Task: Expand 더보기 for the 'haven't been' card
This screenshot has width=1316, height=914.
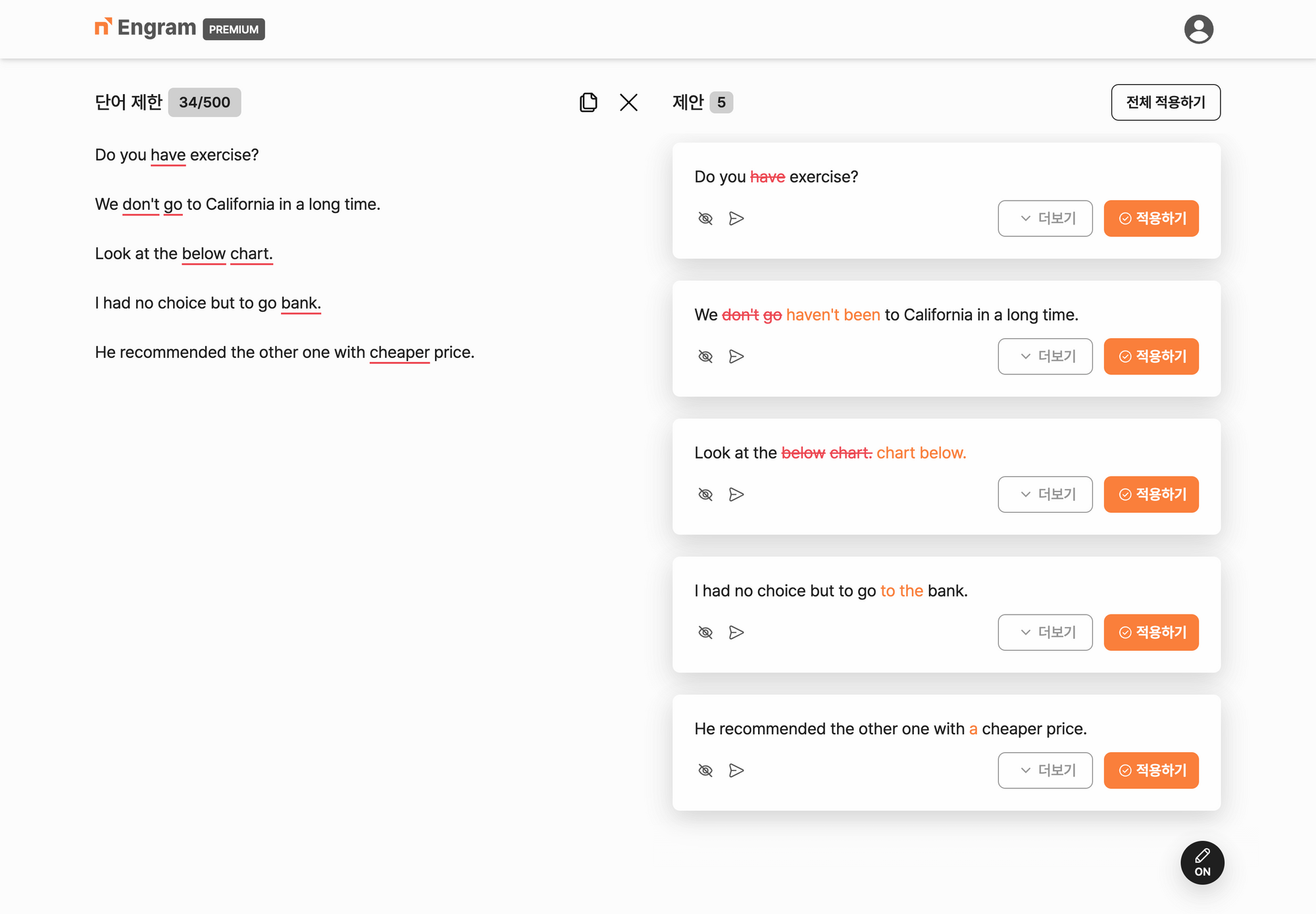Action: coord(1045,357)
